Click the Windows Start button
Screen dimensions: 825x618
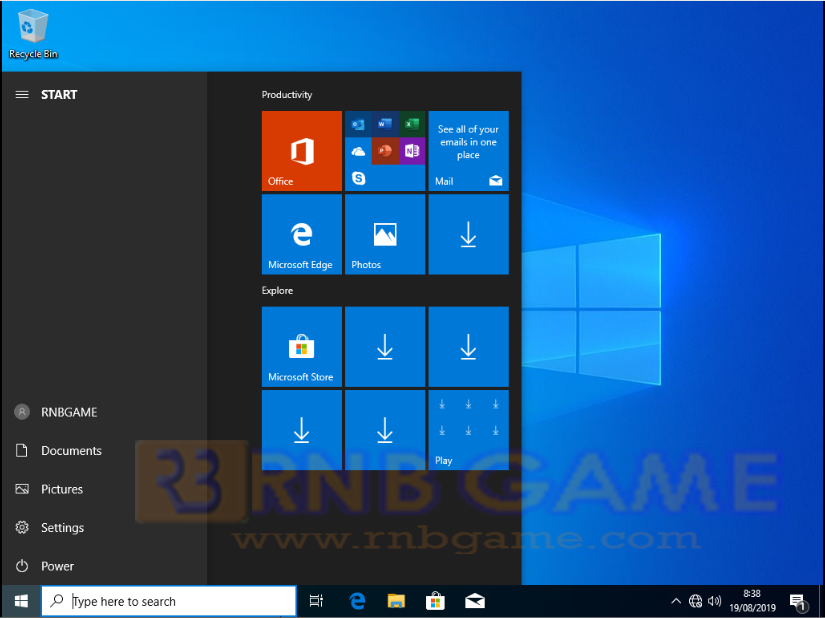coord(22,601)
